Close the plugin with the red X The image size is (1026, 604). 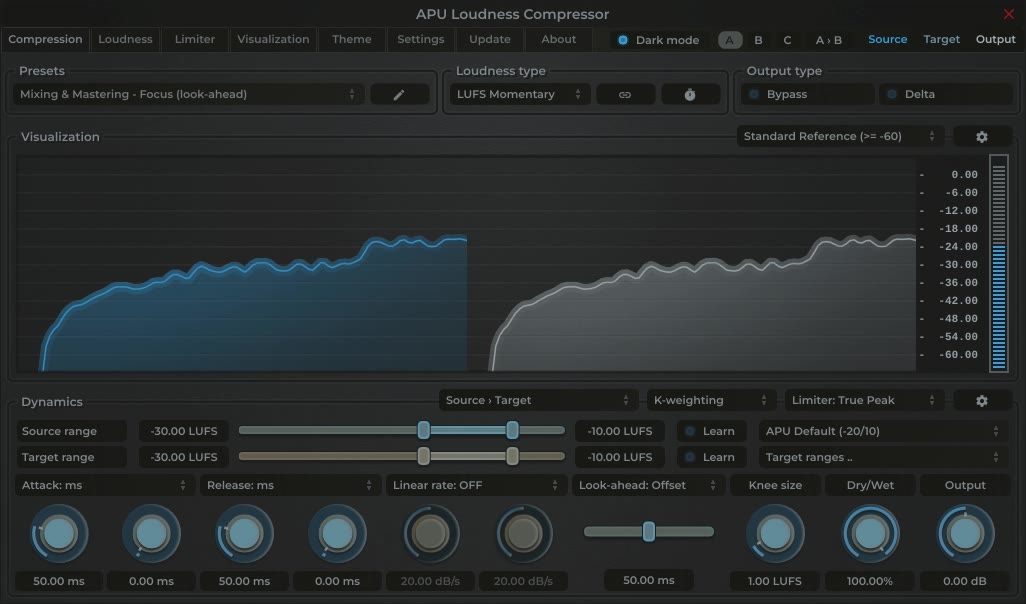[x=1008, y=14]
